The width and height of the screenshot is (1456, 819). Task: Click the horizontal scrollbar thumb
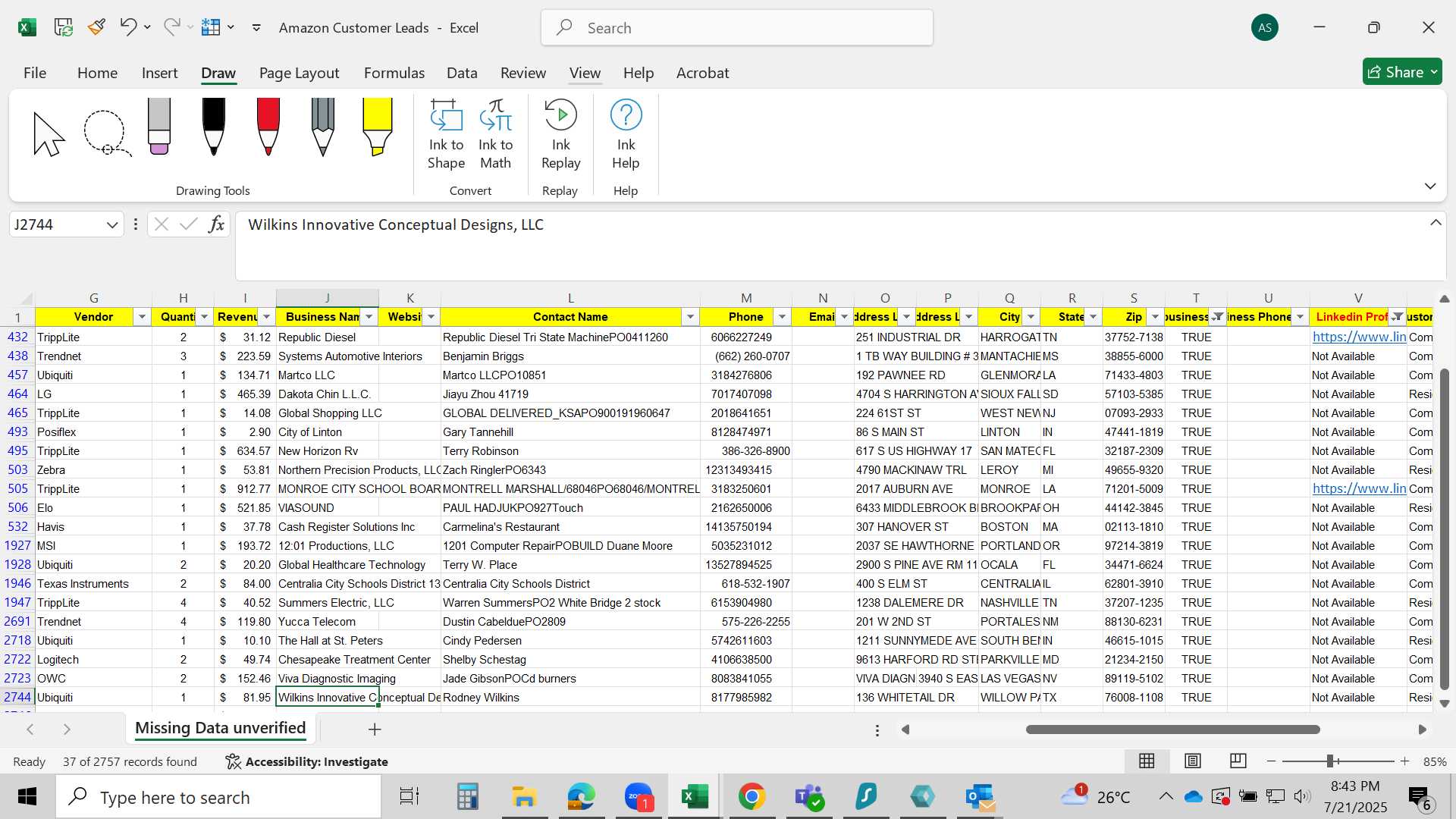tap(1172, 730)
